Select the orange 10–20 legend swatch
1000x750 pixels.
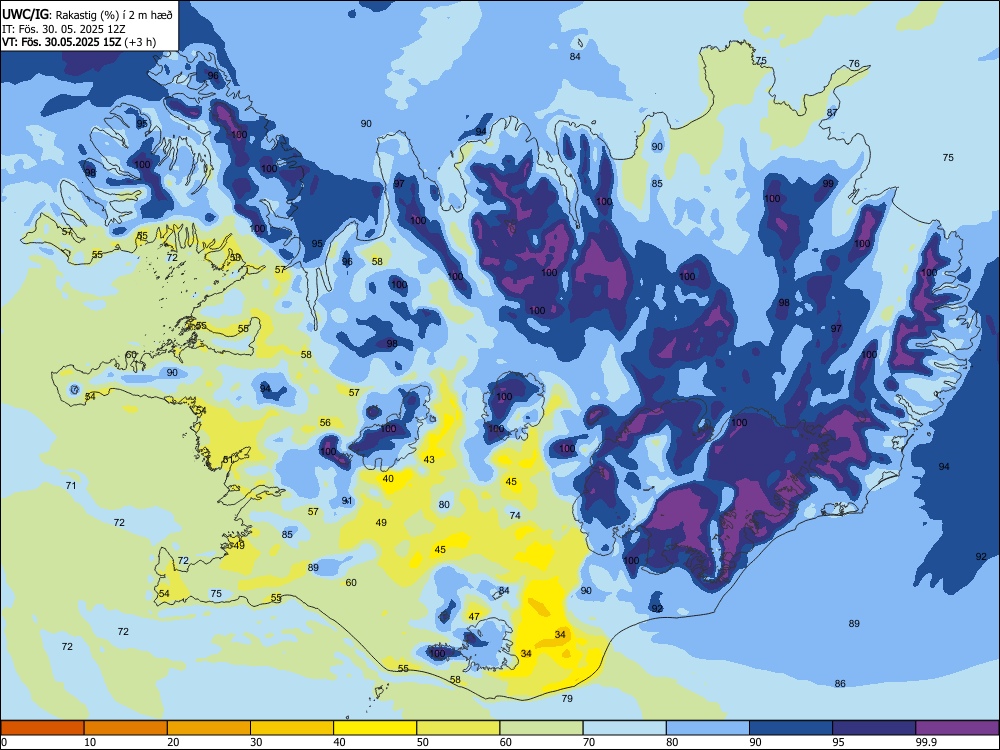coord(126,728)
